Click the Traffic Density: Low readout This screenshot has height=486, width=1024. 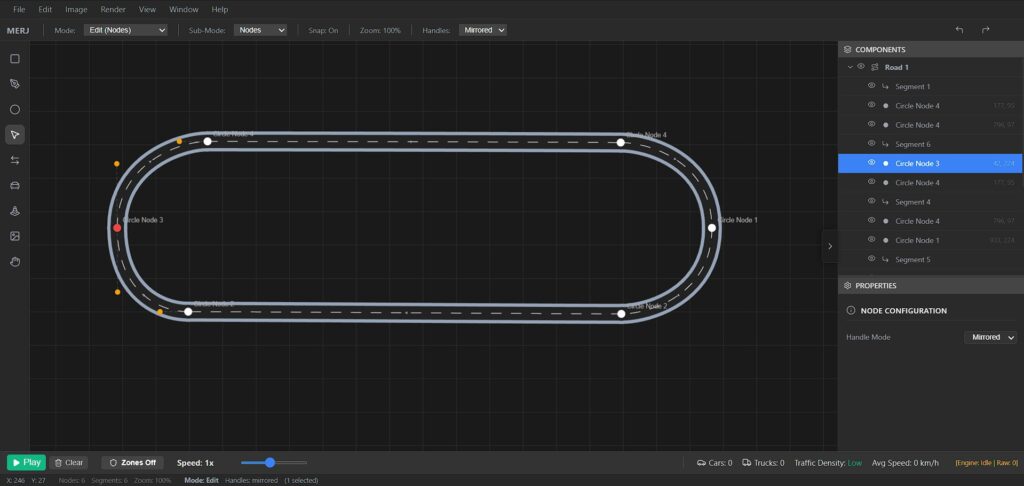pyautogui.click(x=828, y=463)
